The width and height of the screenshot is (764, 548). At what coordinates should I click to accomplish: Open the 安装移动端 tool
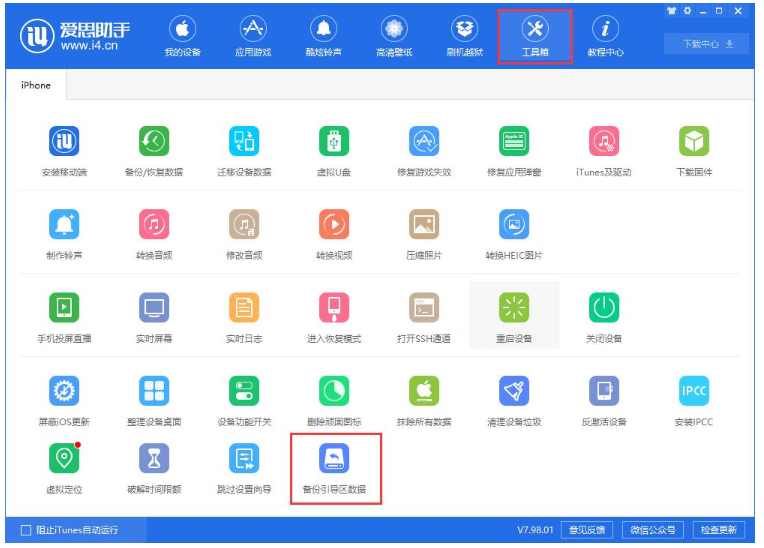64,141
